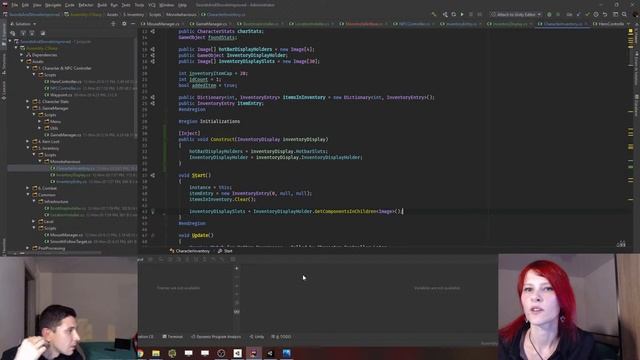Open the Edit menu
Image resolution: width=640 pixels, height=360 pixels.
pos(25,5)
